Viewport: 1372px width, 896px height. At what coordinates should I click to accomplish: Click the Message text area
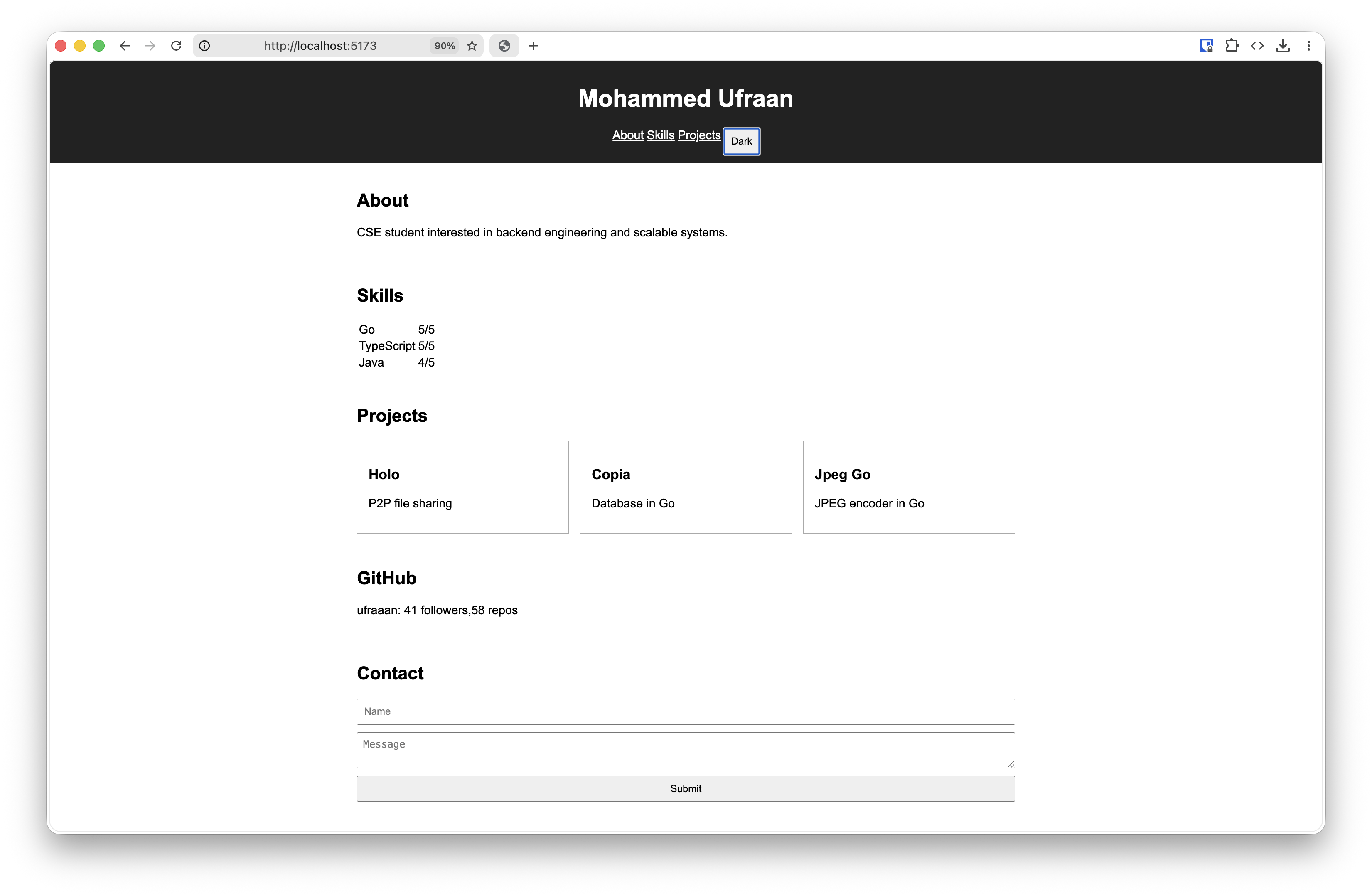(686, 750)
